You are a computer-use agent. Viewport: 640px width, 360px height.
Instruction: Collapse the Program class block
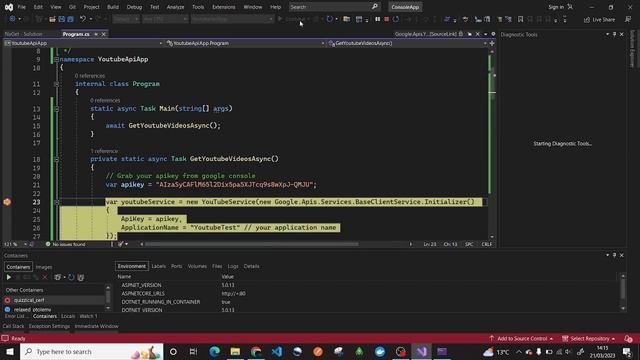tap(56, 84)
